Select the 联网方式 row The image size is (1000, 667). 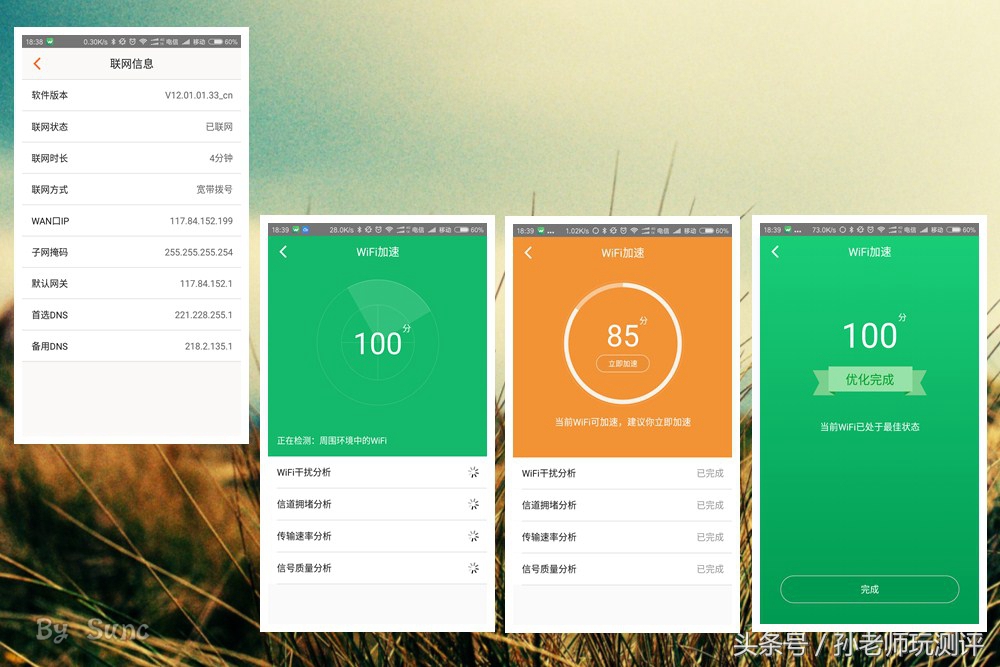coord(131,189)
